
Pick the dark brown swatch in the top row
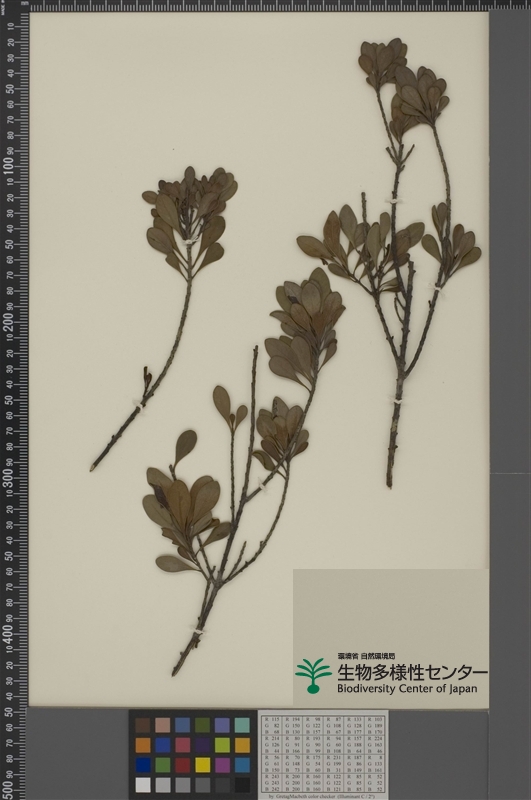tap(143, 725)
